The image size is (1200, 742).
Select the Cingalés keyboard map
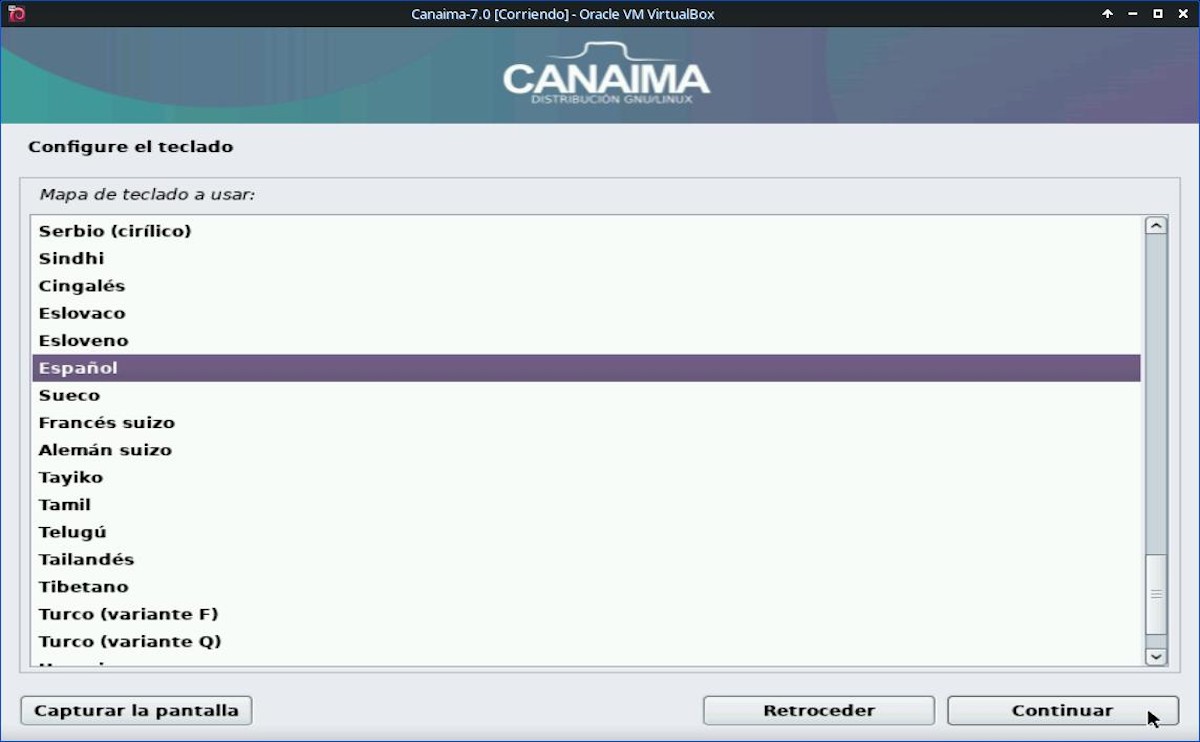(x=82, y=286)
